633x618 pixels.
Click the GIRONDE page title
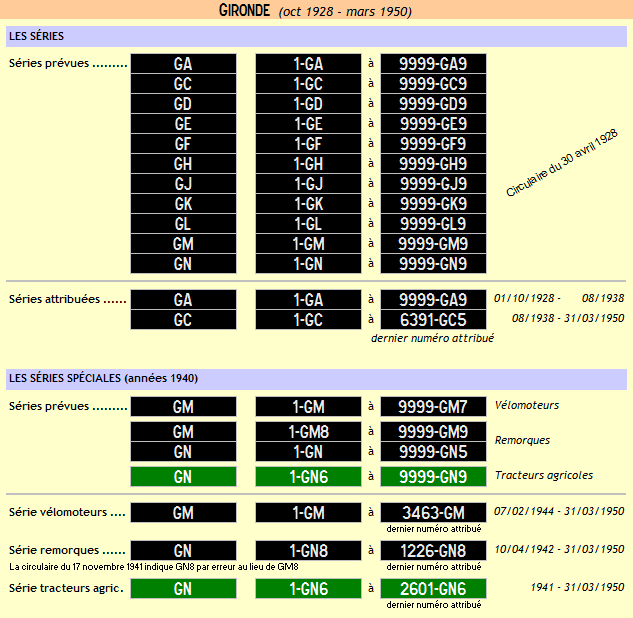244,10
